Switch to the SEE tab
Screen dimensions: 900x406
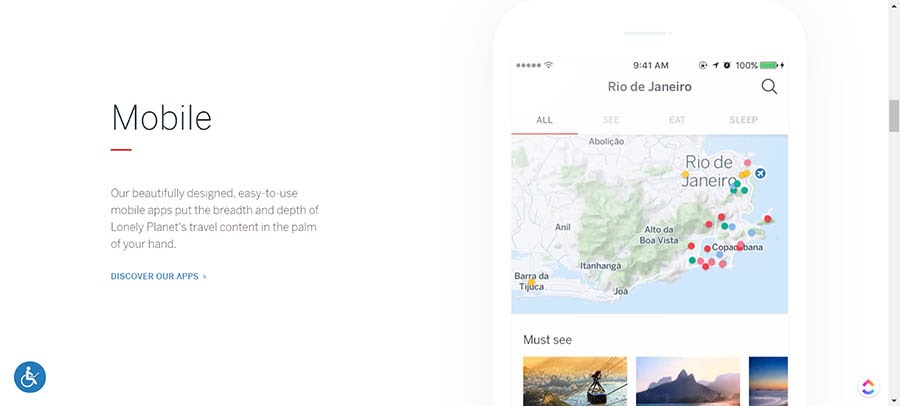611,120
